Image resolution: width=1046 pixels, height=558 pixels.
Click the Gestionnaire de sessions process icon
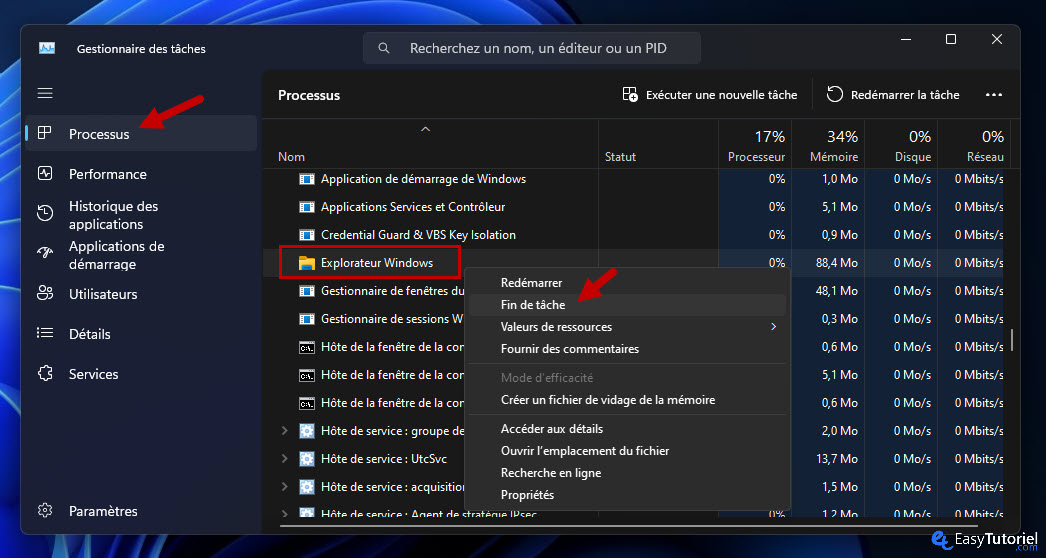[306, 319]
